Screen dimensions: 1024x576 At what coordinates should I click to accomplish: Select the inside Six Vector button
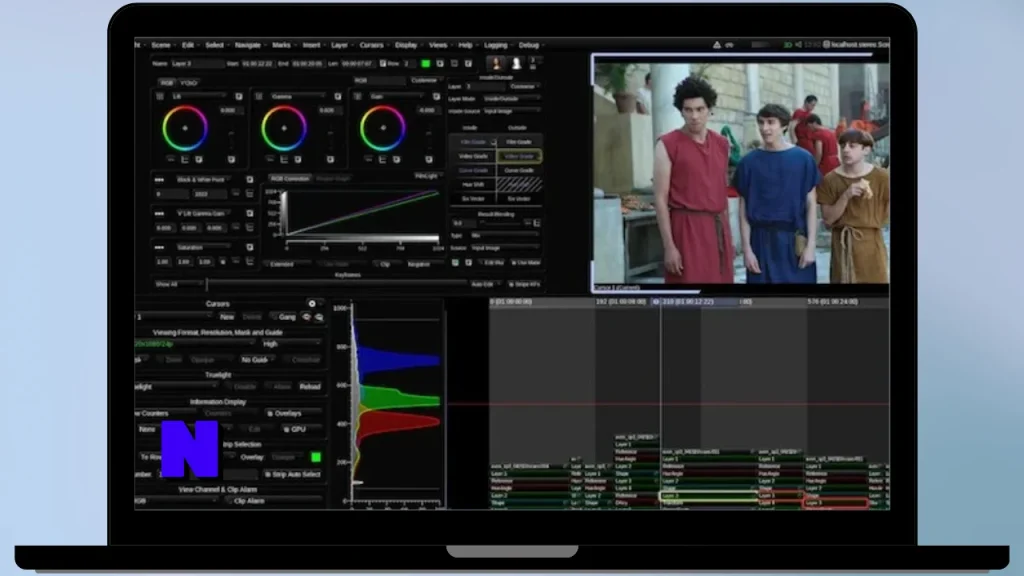tap(473, 199)
